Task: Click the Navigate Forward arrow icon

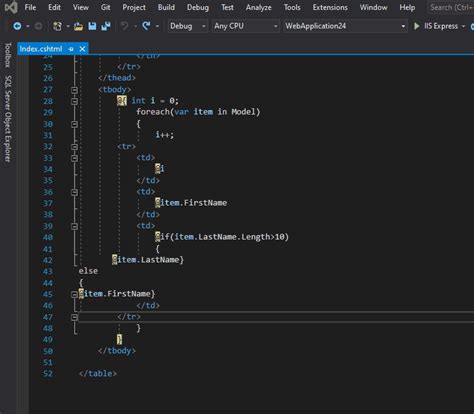Action: (x=38, y=26)
